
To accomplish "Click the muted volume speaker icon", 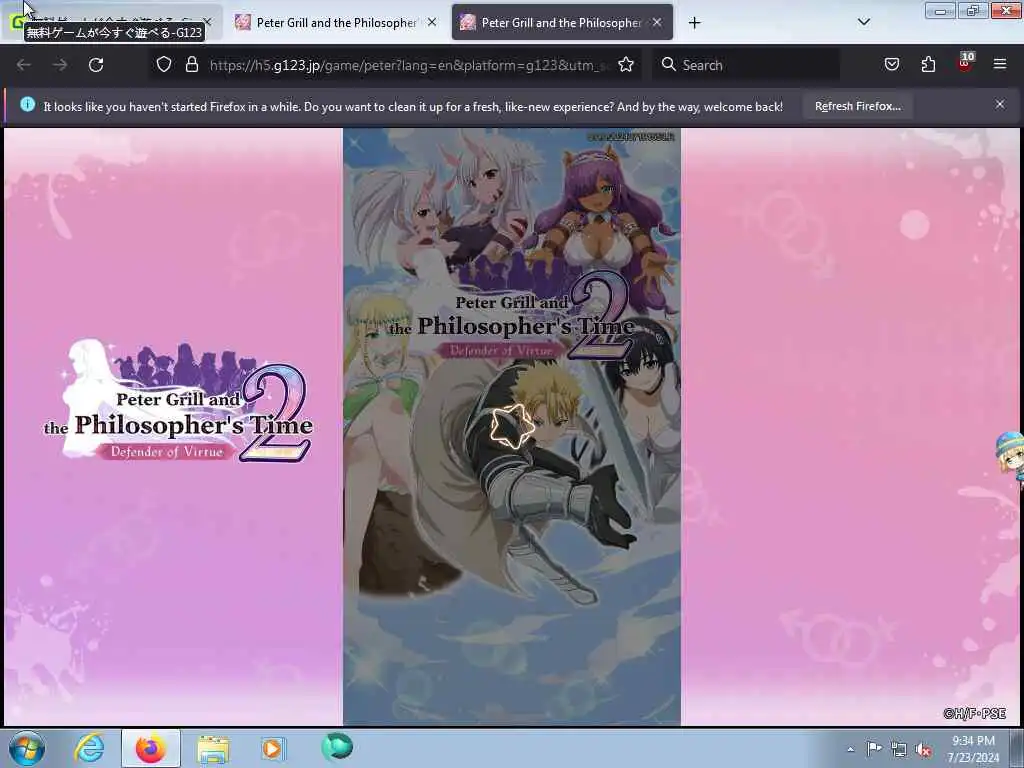I will pos(923,750).
